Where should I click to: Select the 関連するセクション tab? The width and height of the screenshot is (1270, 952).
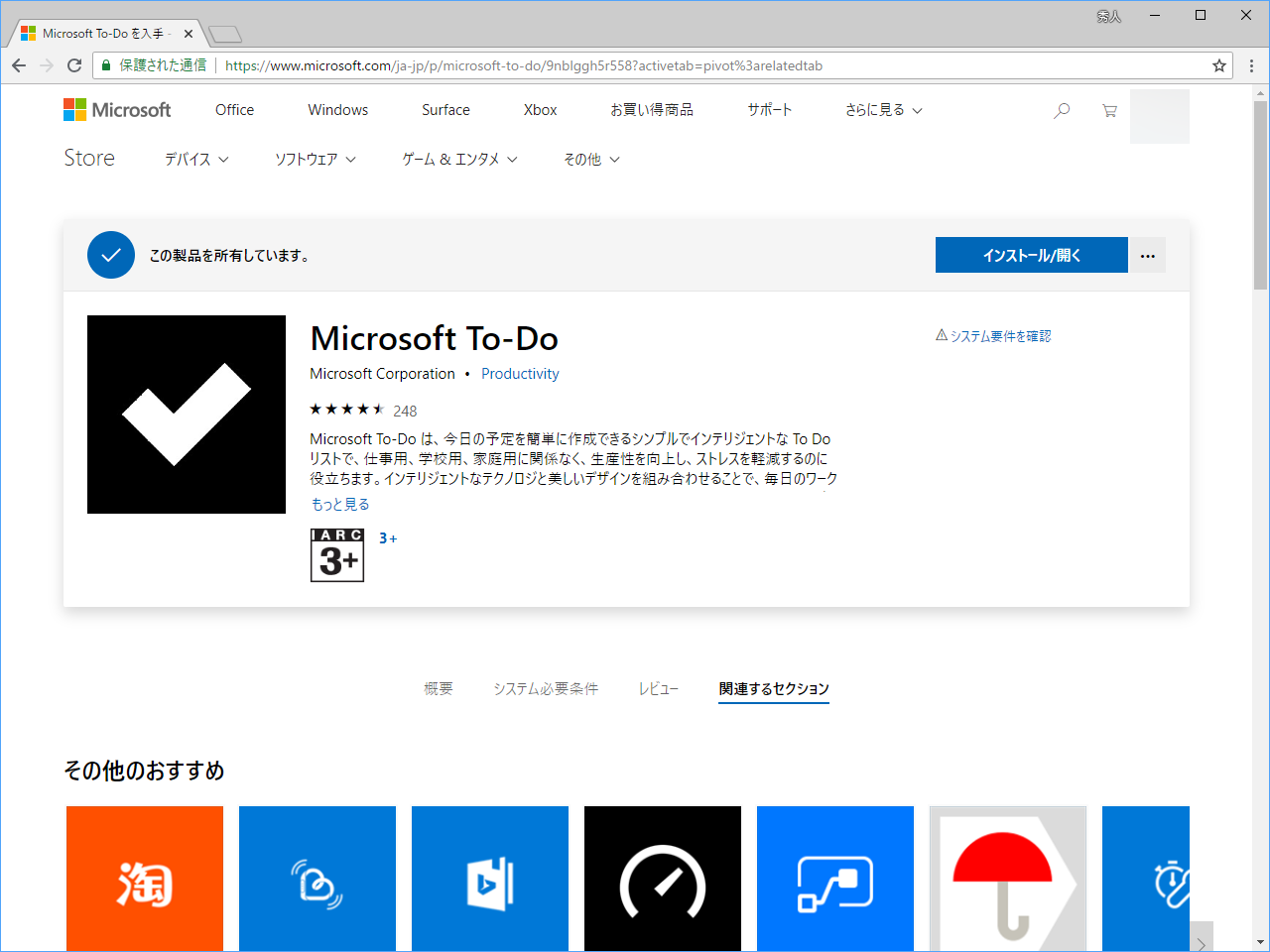pyautogui.click(x=774, y=688)
